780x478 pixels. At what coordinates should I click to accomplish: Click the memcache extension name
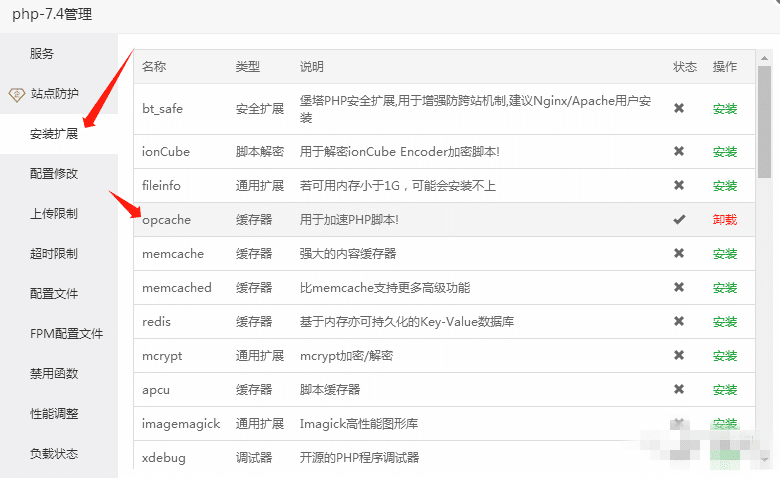(173, 254)
